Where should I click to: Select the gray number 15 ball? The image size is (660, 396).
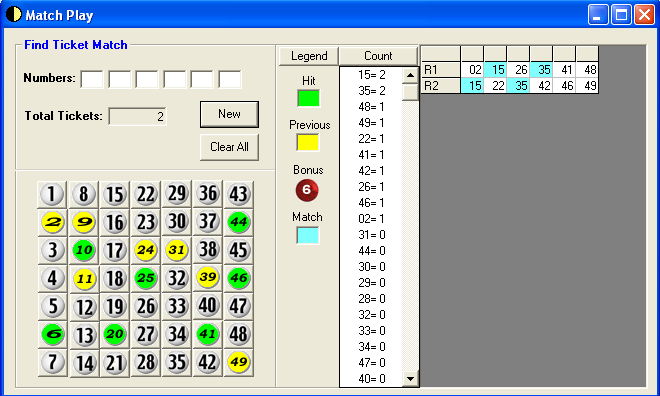115,194
